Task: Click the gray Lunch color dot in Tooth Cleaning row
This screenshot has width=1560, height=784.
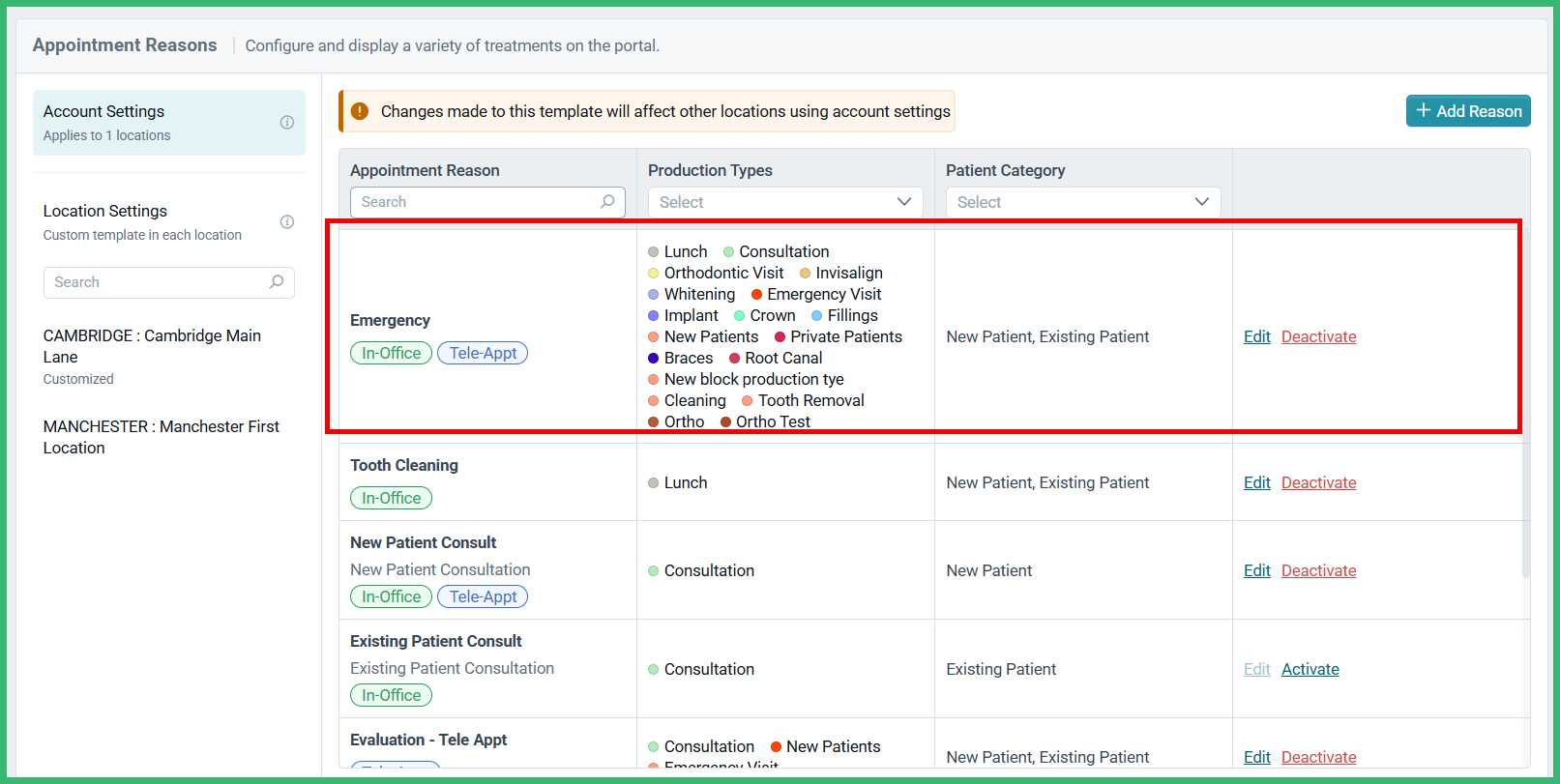Action: pyautogui.click(x=654, y=483)
